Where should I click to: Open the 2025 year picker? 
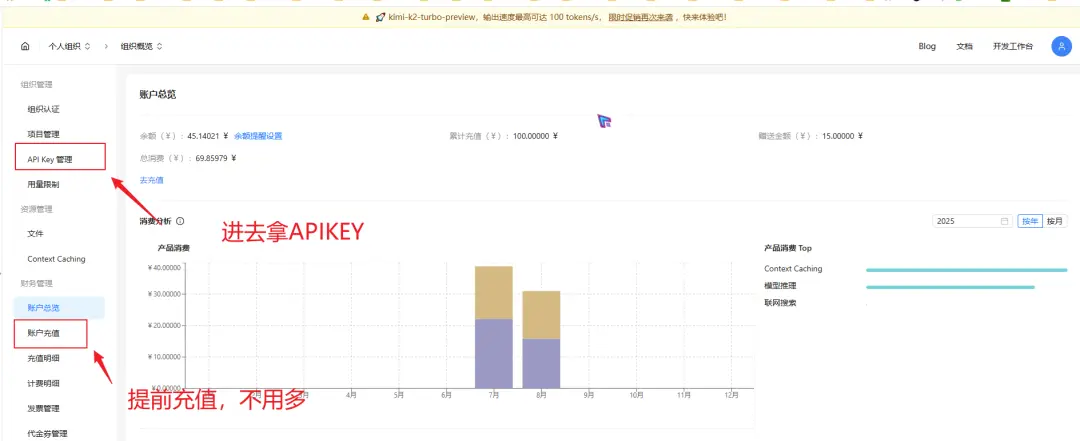tap(973, 221)
